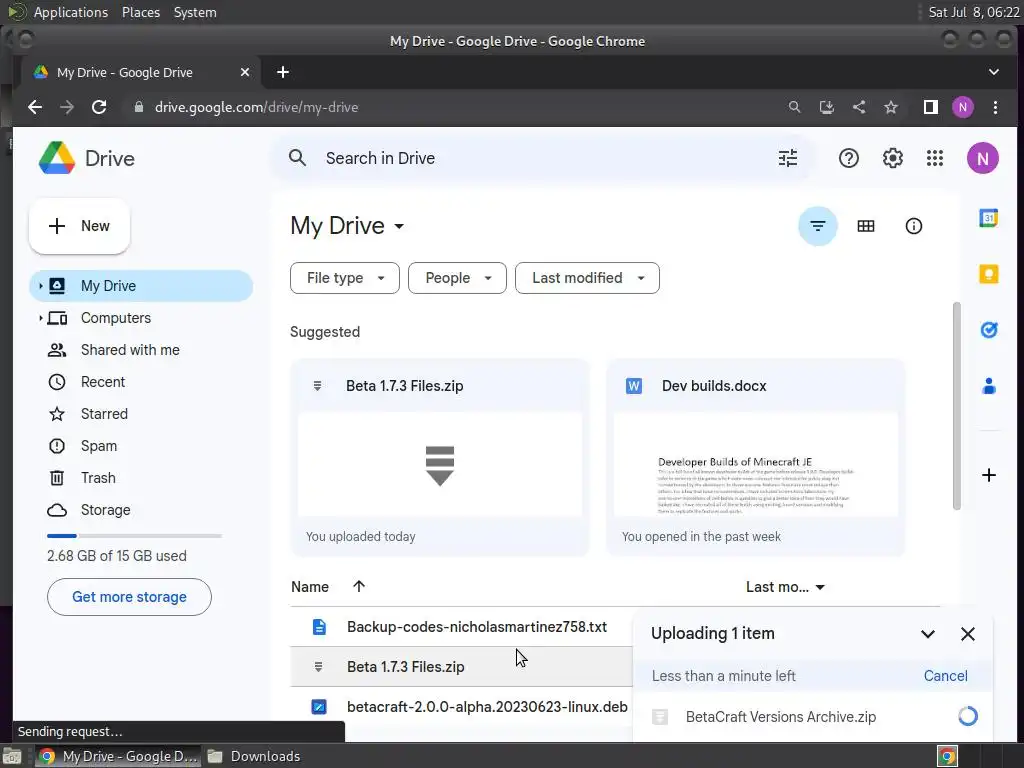Reverse sort direction arrow next to Name
The height and width of the screenshot is (768, 1024).
[x=359, y=586]
